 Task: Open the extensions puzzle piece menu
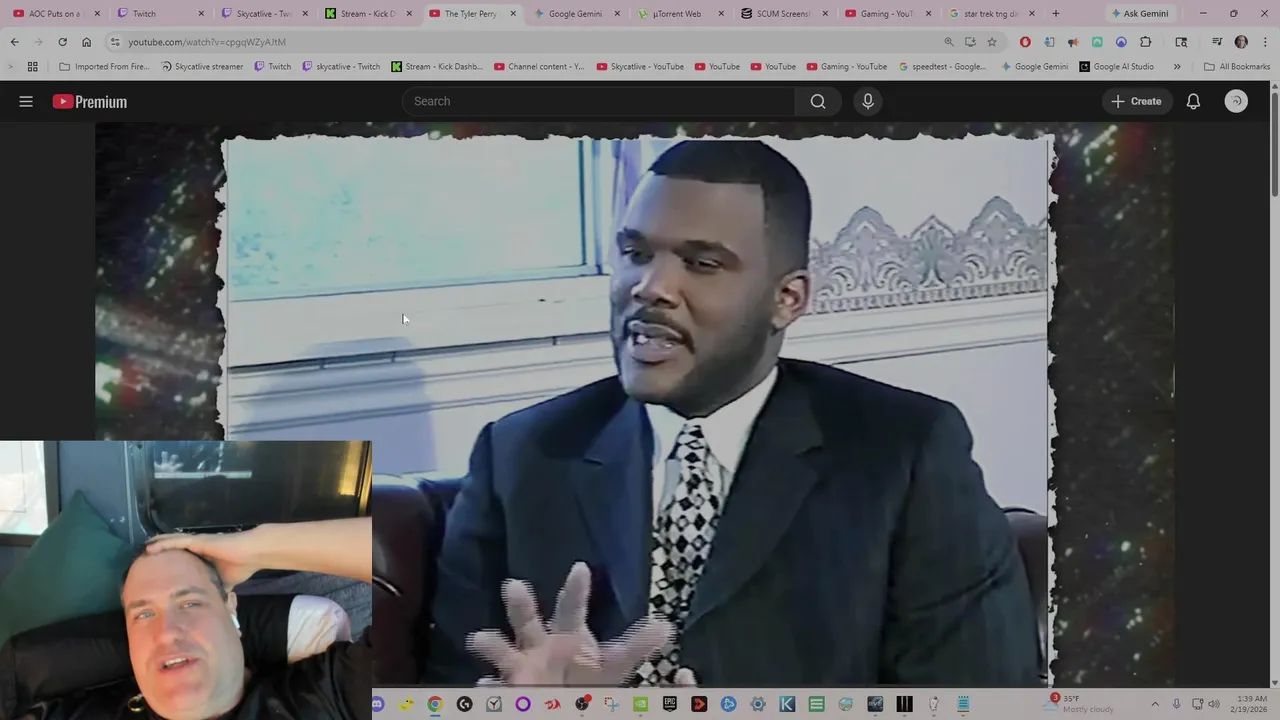click(1146, 42)
